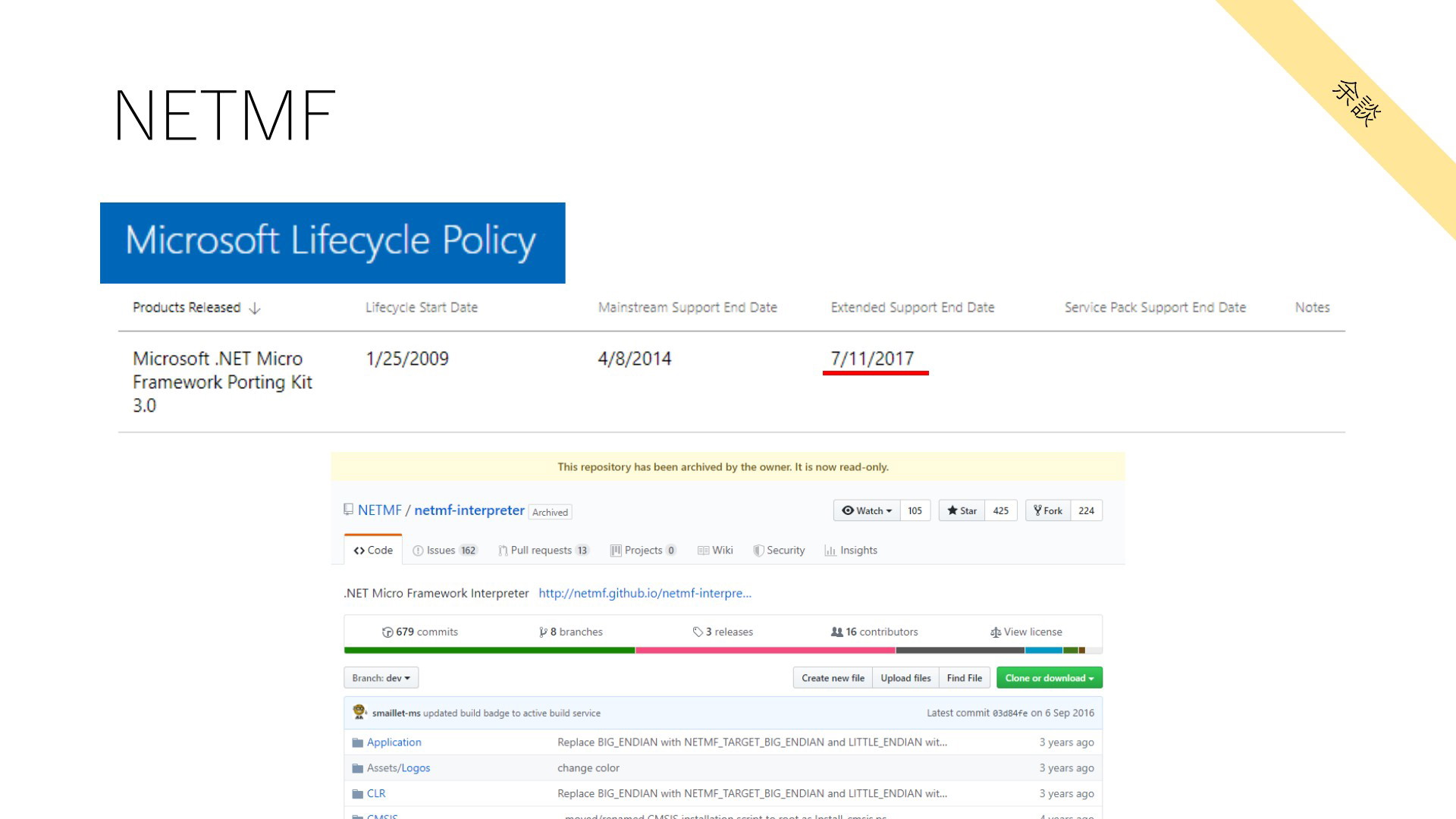Open the 8 branches link
The image size is (1456, 819).
coord(571,632)
